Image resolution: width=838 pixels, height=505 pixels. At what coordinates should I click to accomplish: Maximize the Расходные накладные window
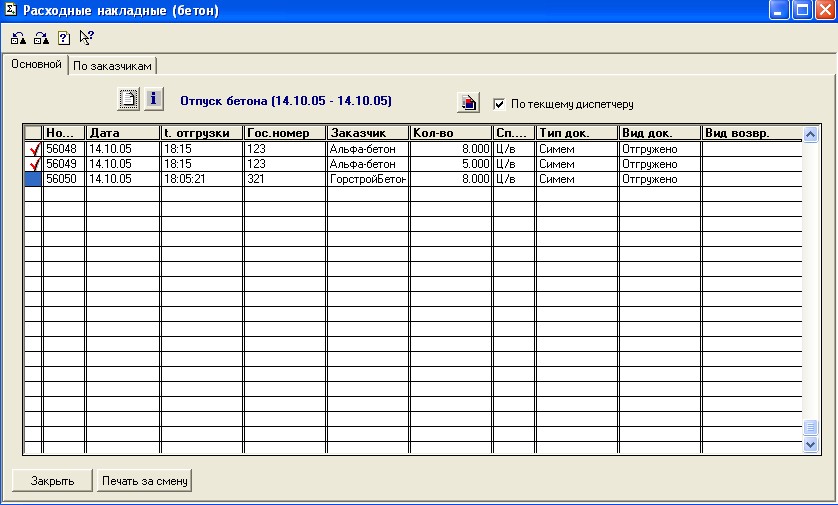(x=802, y=10)
